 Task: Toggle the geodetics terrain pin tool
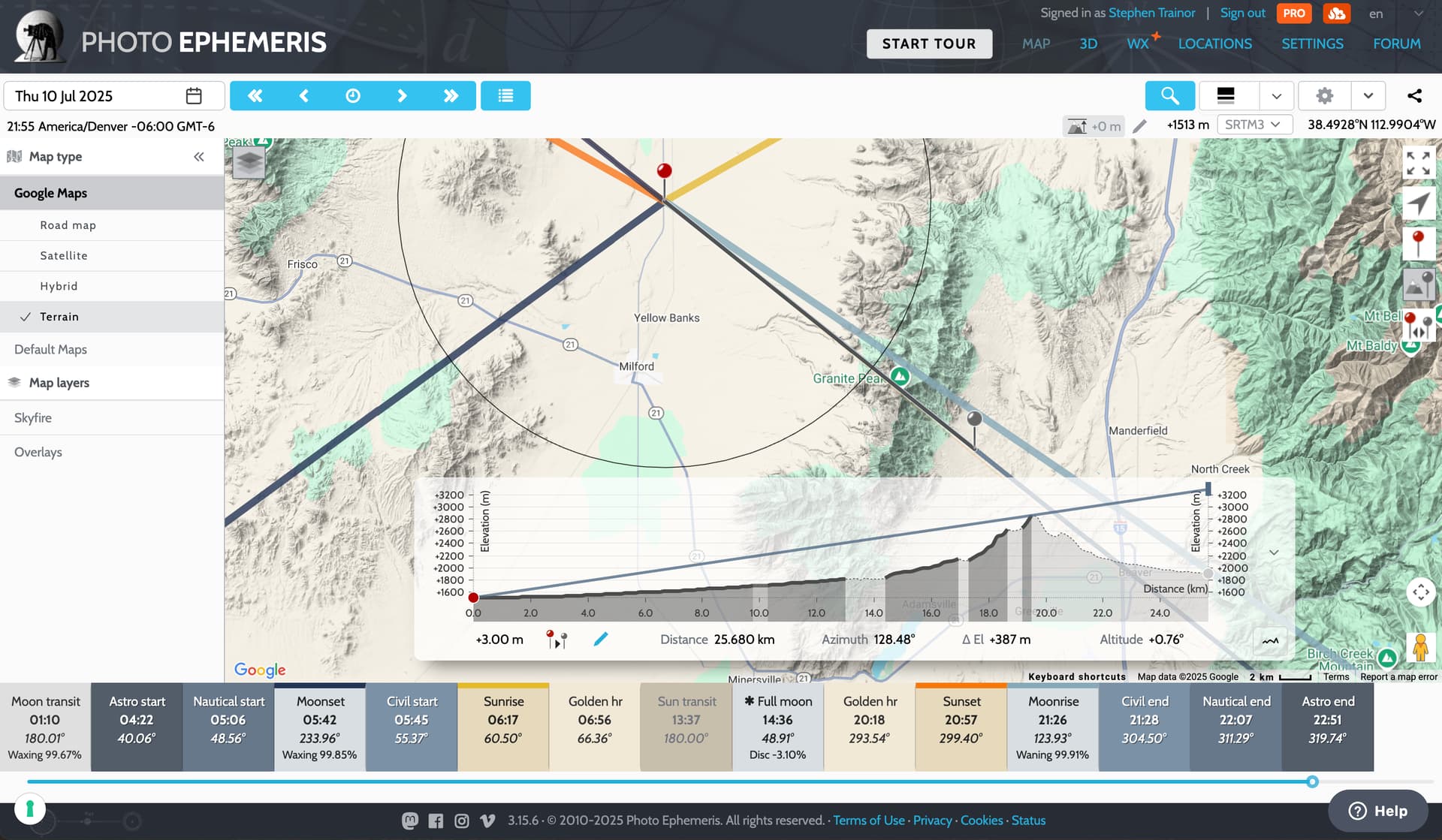point(1418,285)
